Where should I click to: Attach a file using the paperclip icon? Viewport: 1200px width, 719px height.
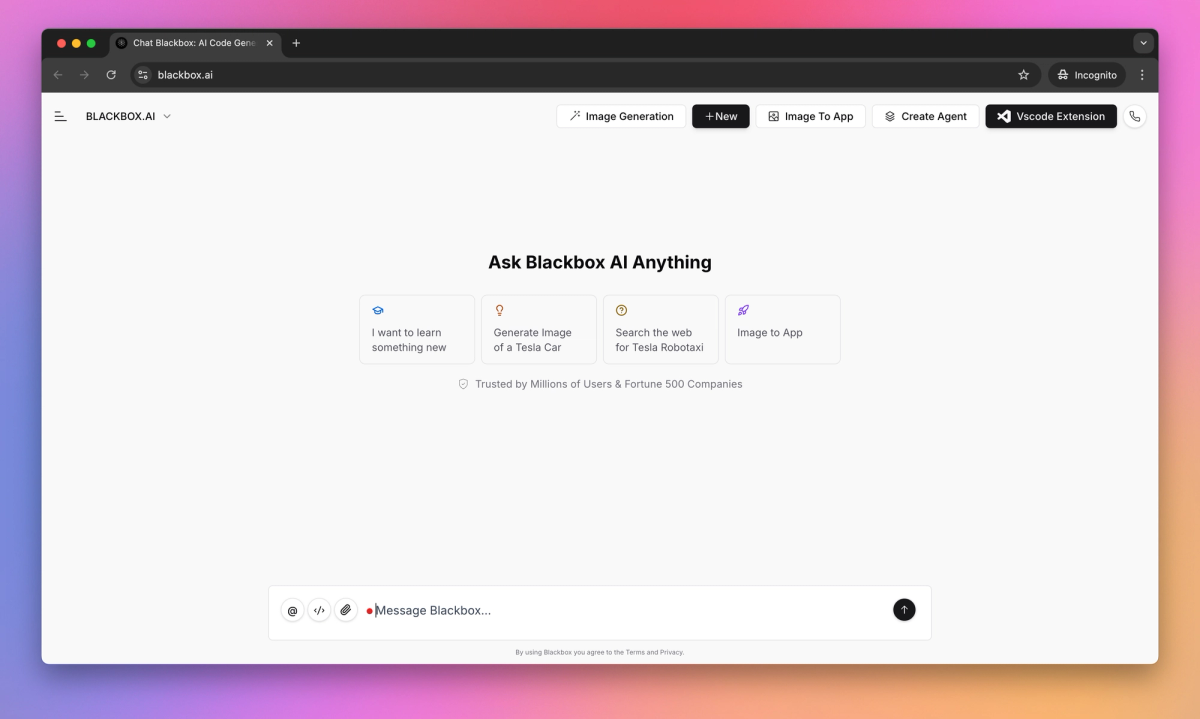coord(346,609)
